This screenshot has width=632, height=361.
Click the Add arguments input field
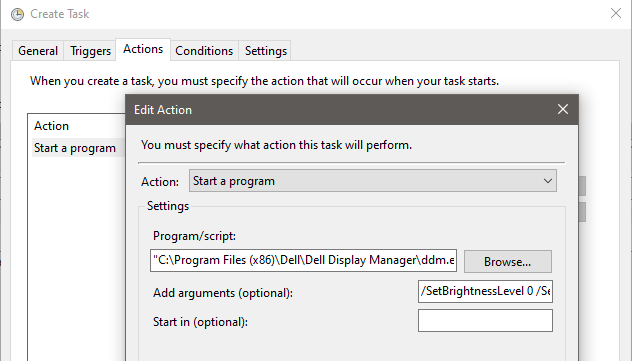pyautogui.click(x=485, y=291)
